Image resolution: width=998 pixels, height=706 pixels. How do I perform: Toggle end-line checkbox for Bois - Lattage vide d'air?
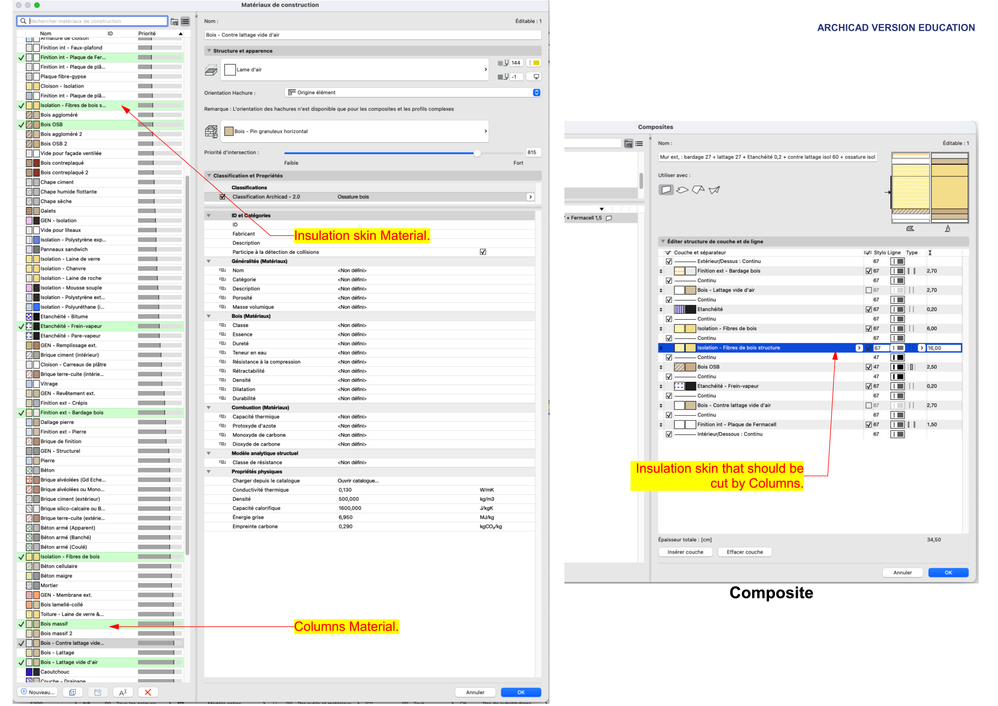(869, 290)
